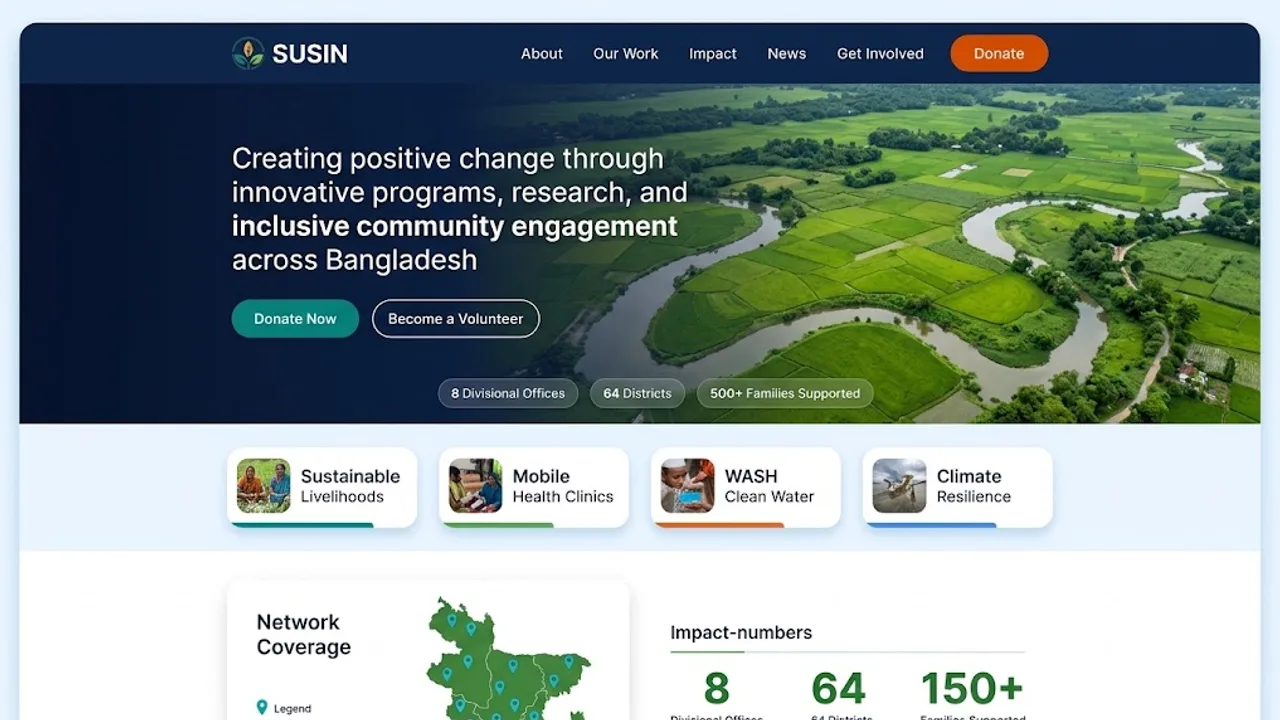Image resolution: width=1280 pixels, height=720 pixels.
Task: Click the Sustainable Livelihoods card title
Action: (350, 486)
